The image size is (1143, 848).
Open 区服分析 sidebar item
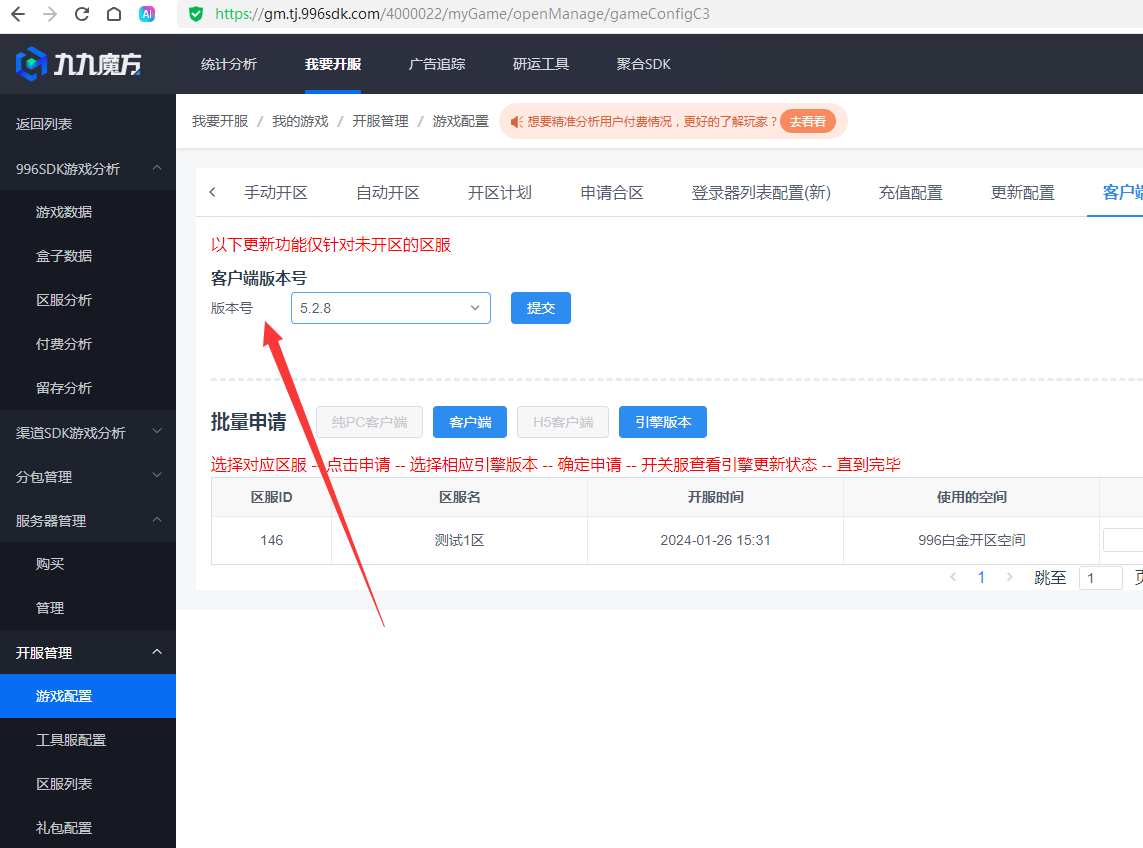(x=64, y=300)
